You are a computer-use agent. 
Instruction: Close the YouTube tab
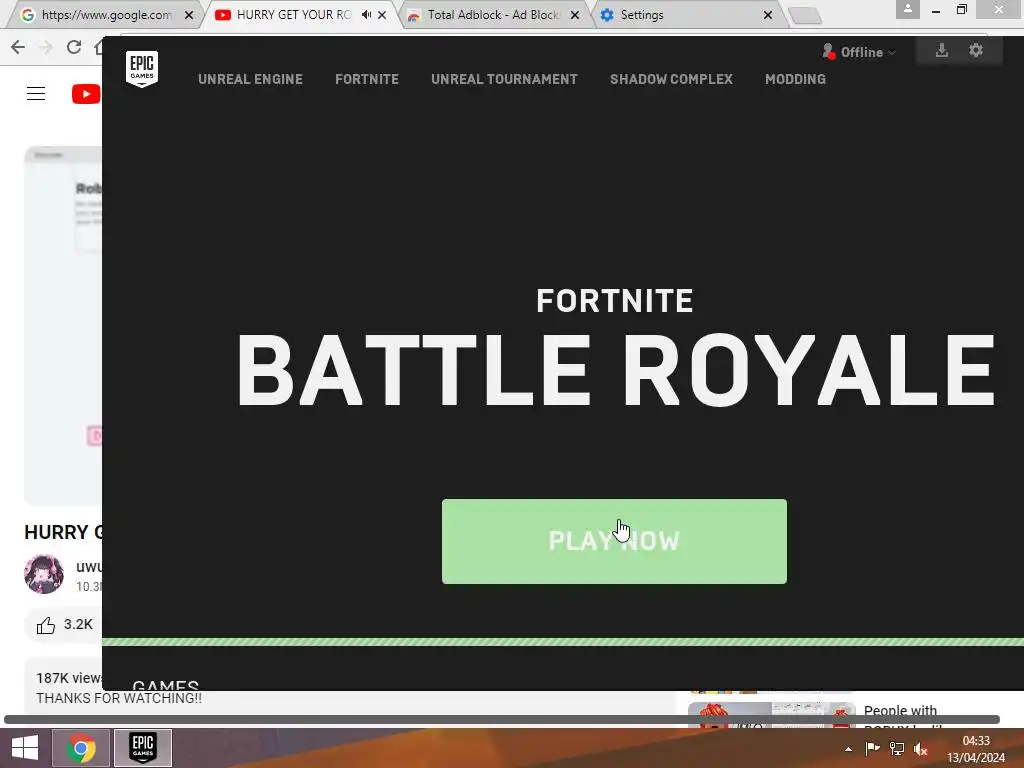click(382, 15)
